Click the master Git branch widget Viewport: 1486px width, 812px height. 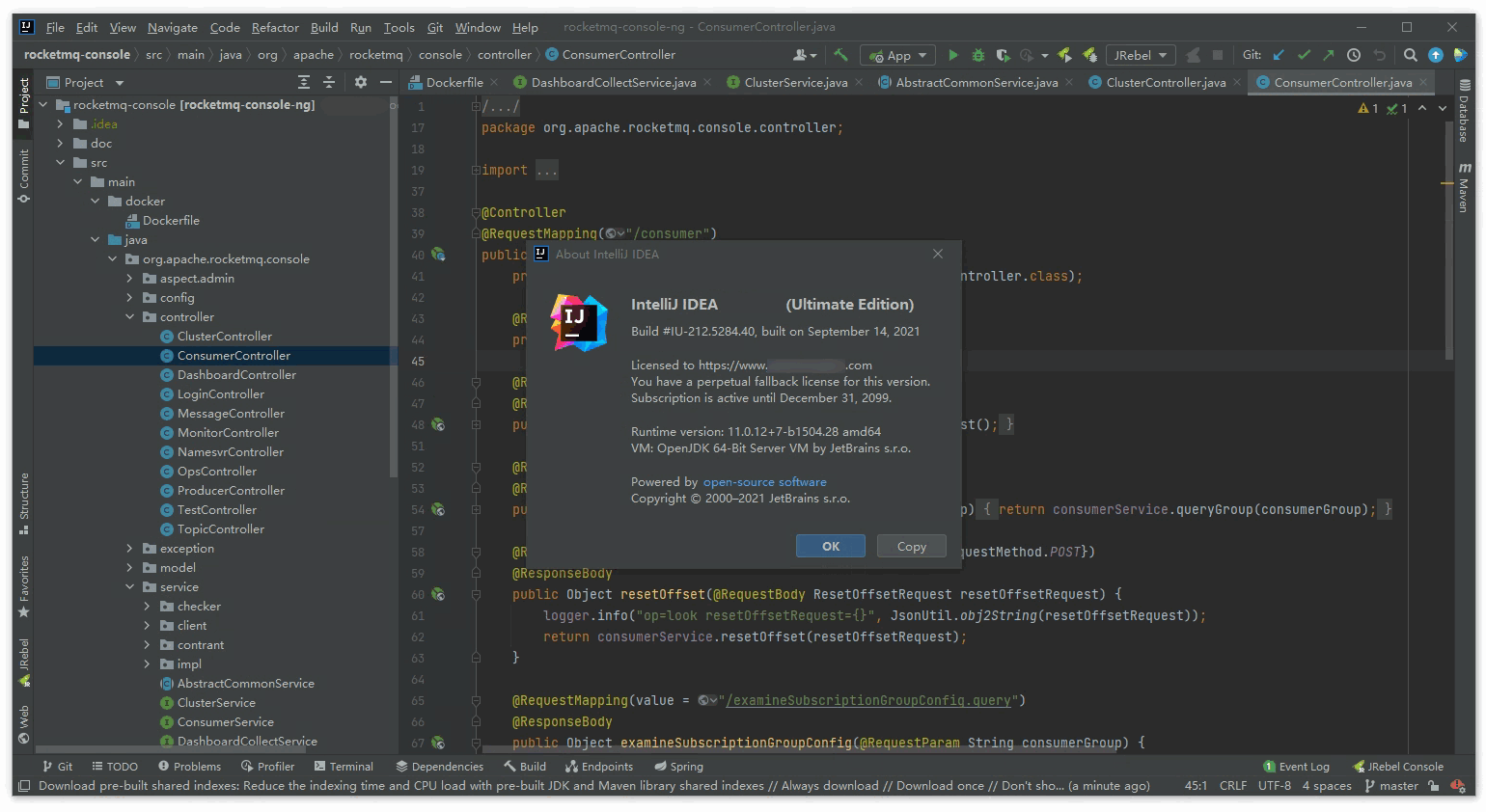(x=1391, y=786)
